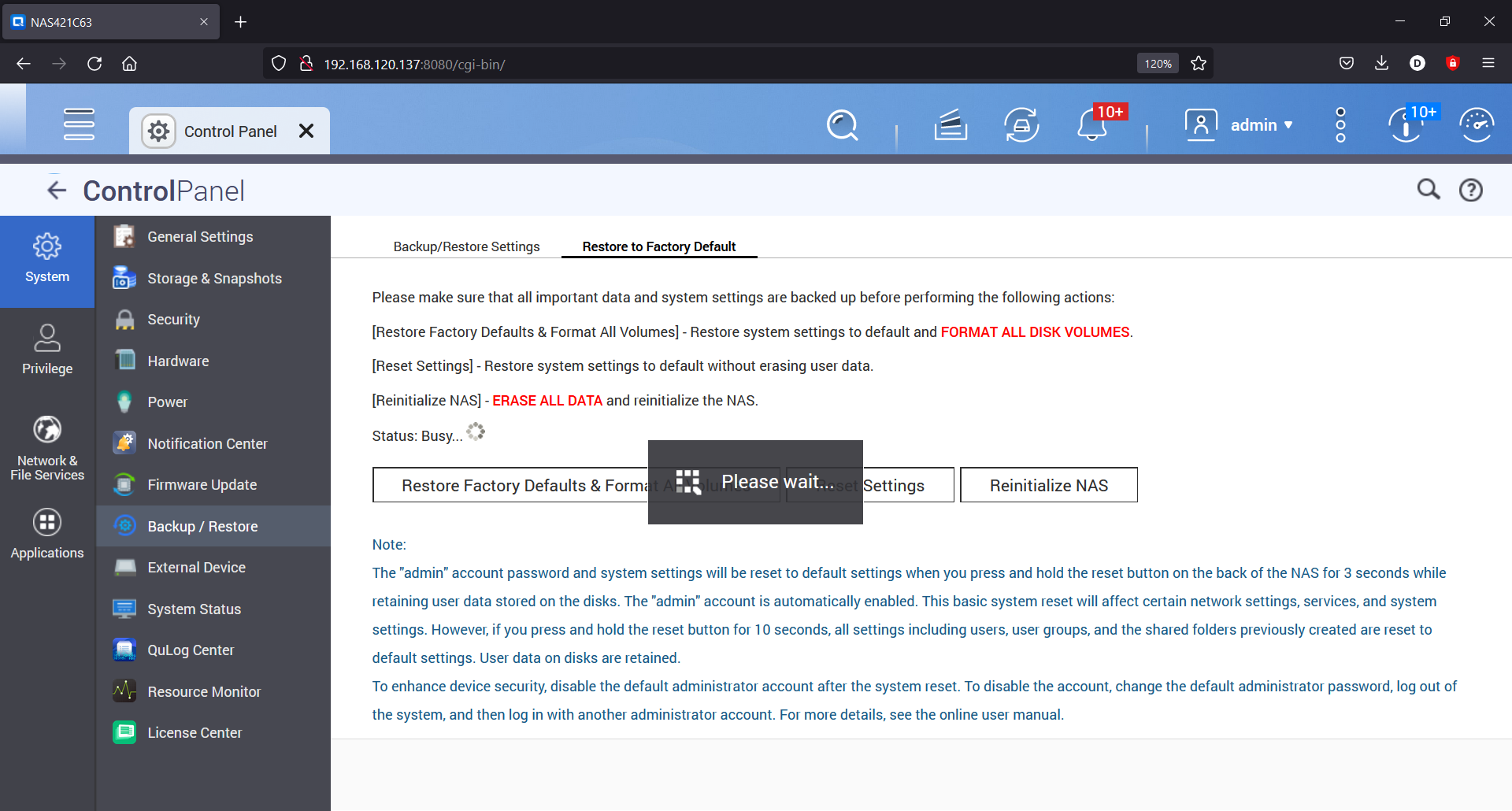Screen dimensions: 1512x811
Task: Reload the browser page
Action: 94,64
